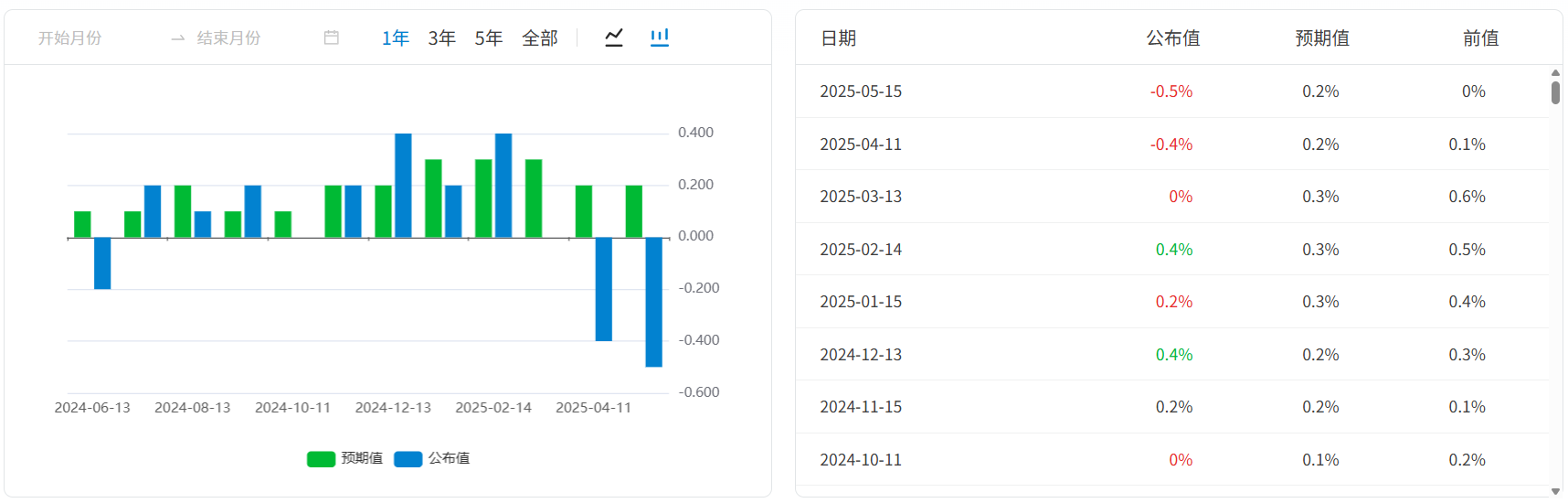This screenshot has width=1568, height=503.
Task: Click the -0.5% published value
Action: [x=1171, y=91]
